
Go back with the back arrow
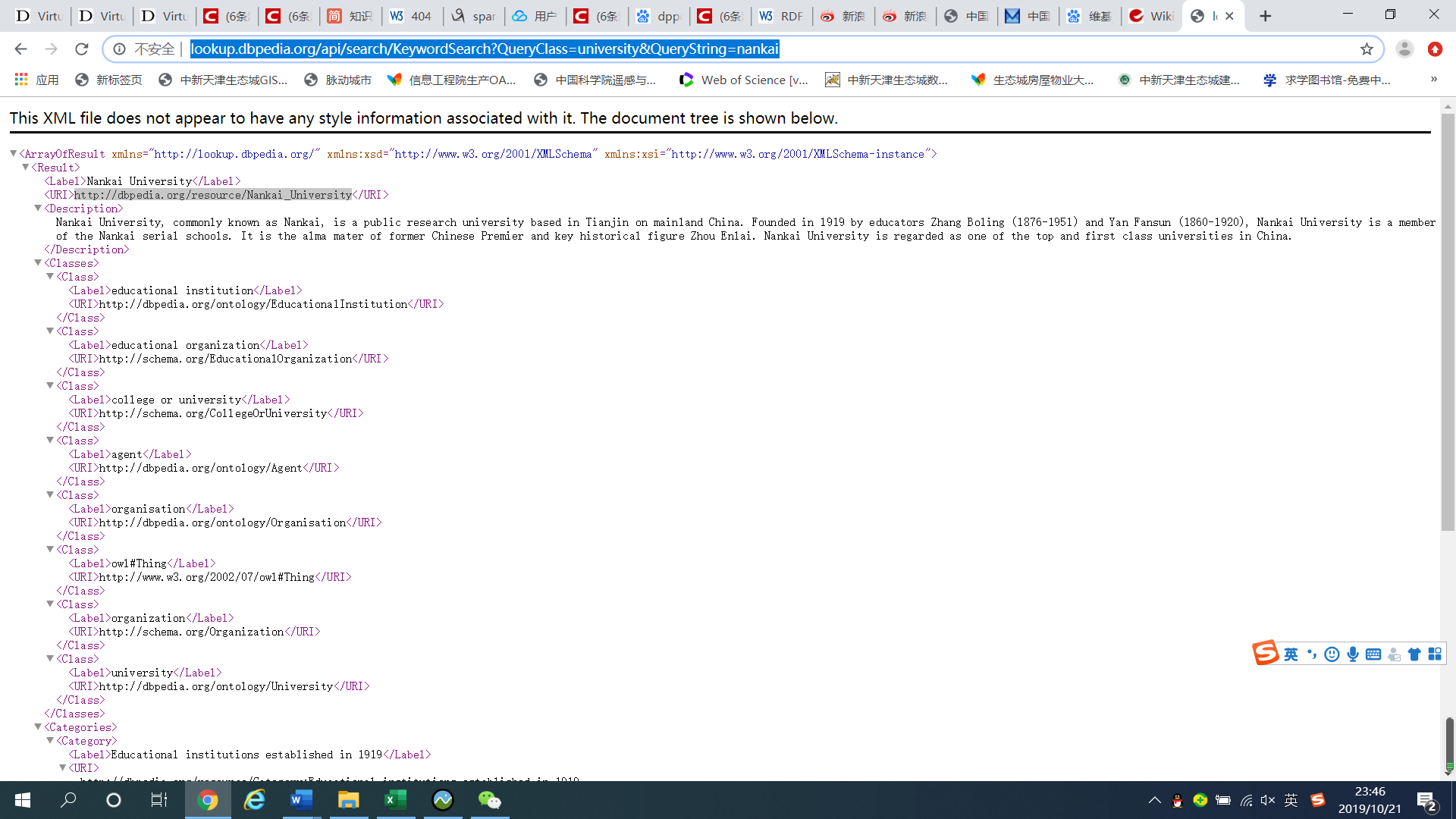pyautogui.click(x=20, y=49)
